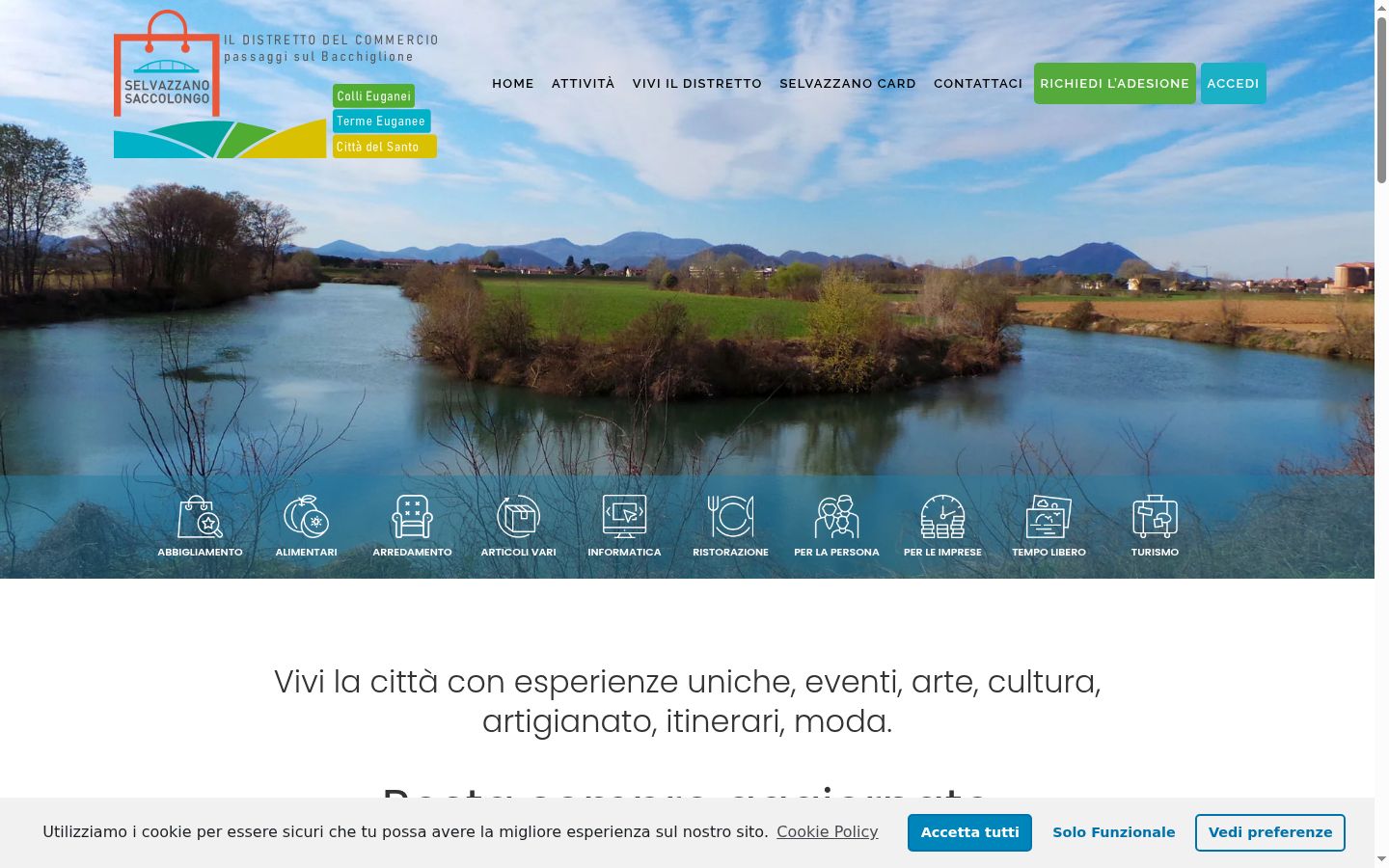Click the Accedi login button
Viewport: 1389px width, 868px height.
coord(1234,84)
